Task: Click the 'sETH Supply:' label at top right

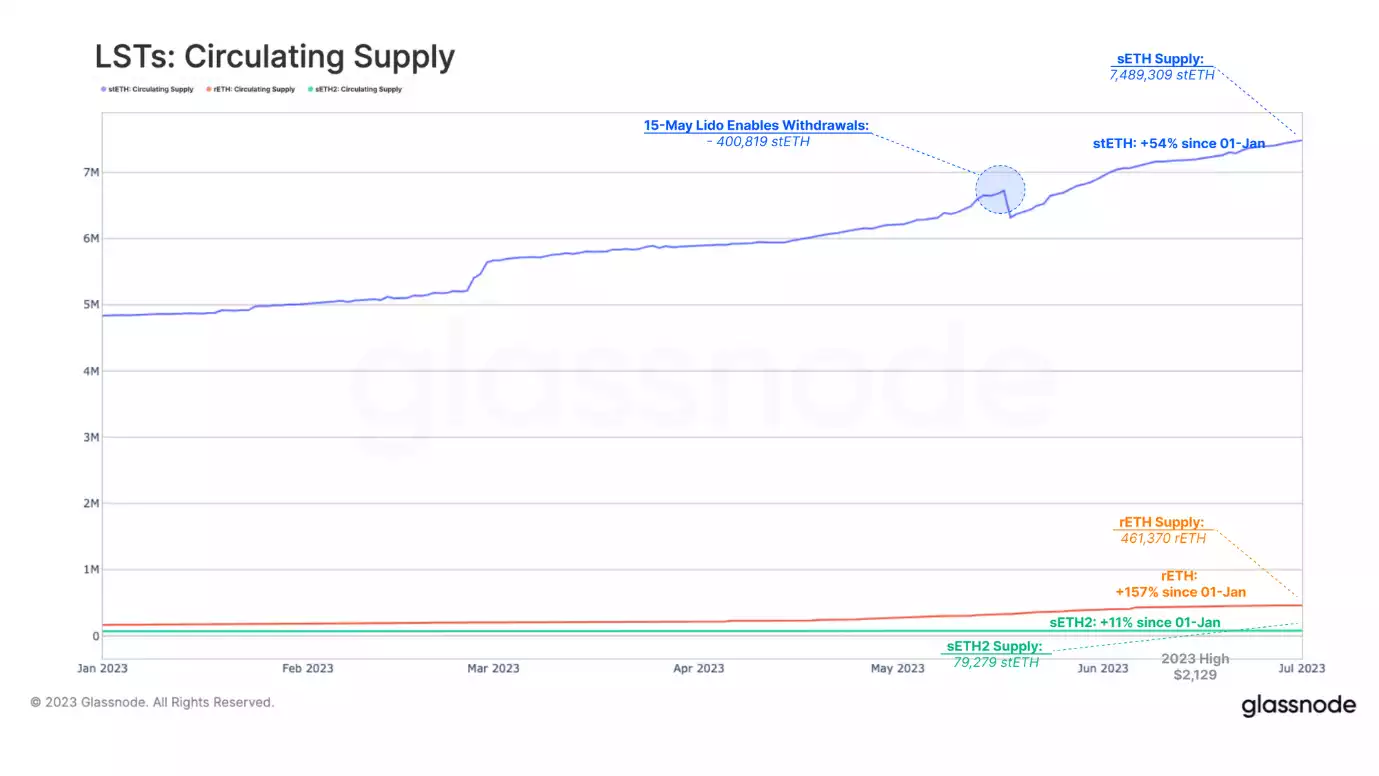Action: click(1161, 60)
